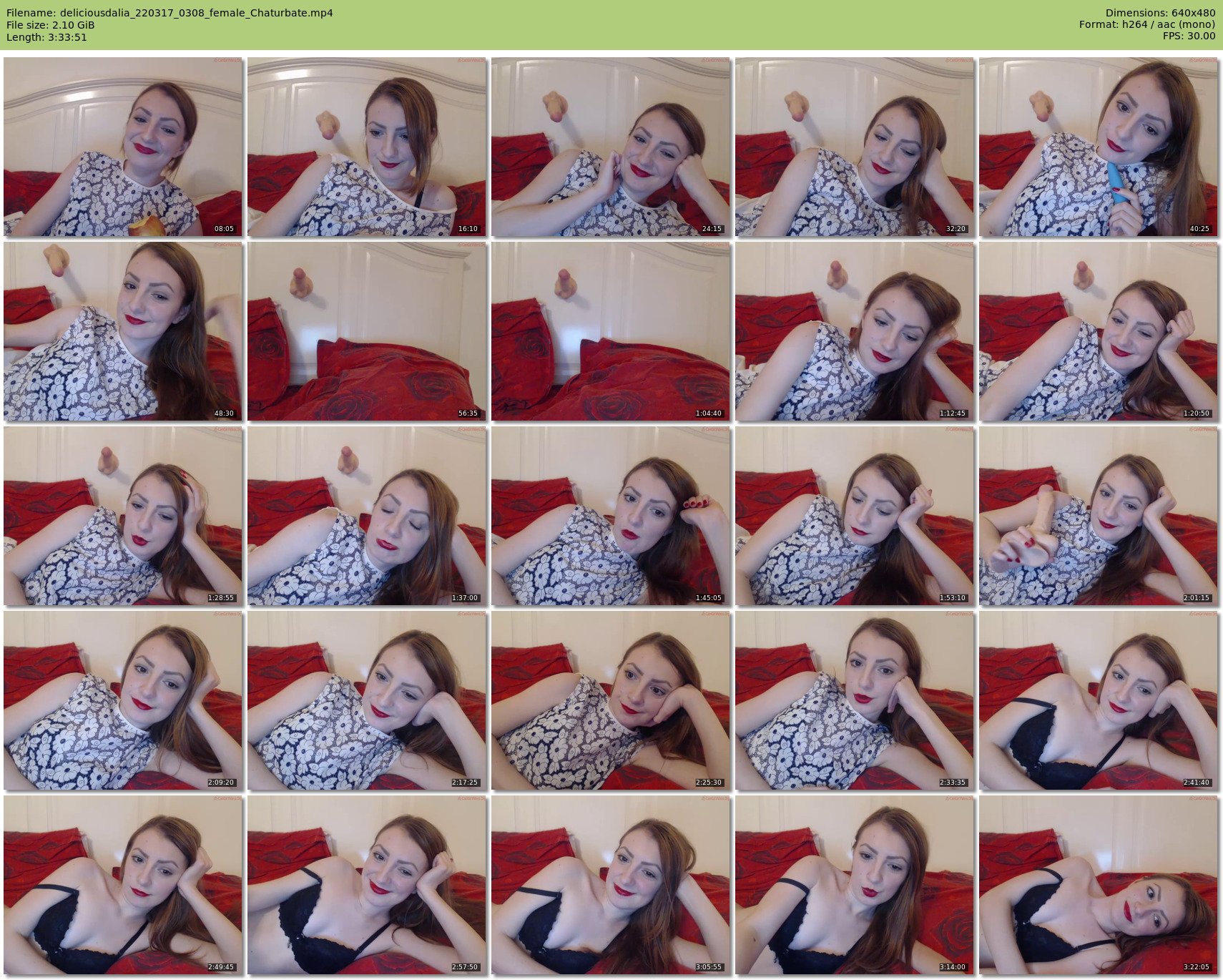The width and height of the screenshot is (1223, 980).
Task: Select the 2:41:40 preview thumbnail
Action: coord(1099,700)
